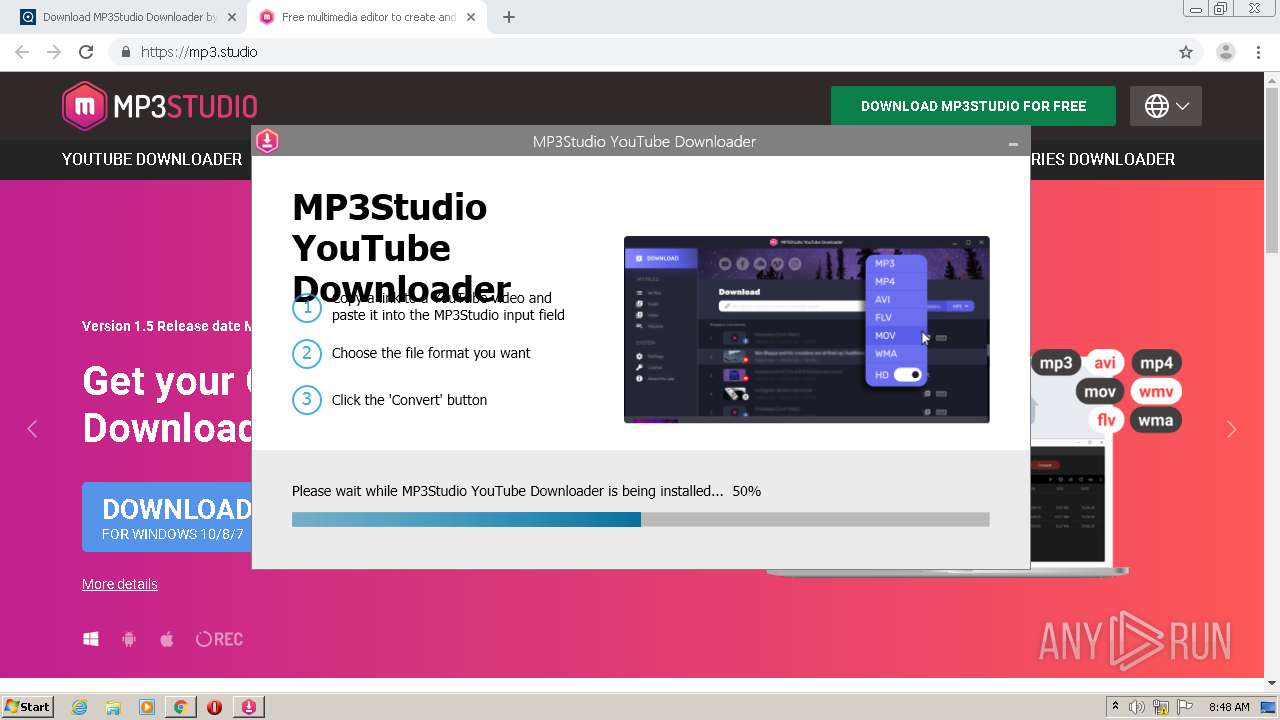The height and width of the screenshot is (720, 1280).
Task: Minimize the MP3Studio installer dialog
Action: 1013,143
